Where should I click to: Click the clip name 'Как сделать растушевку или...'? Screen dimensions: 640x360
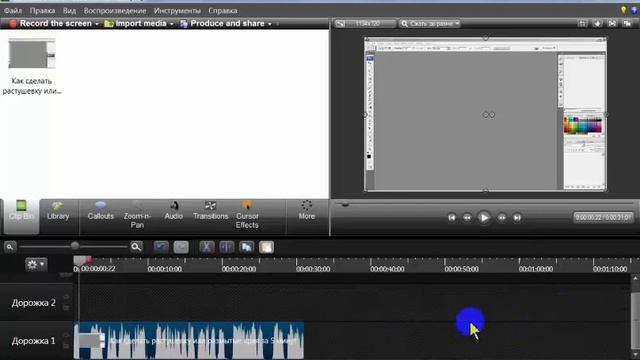pos(32,86)
